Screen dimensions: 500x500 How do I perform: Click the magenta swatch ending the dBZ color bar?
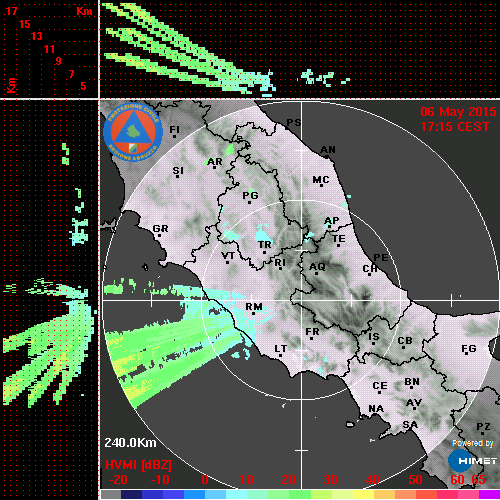[489, 494]
